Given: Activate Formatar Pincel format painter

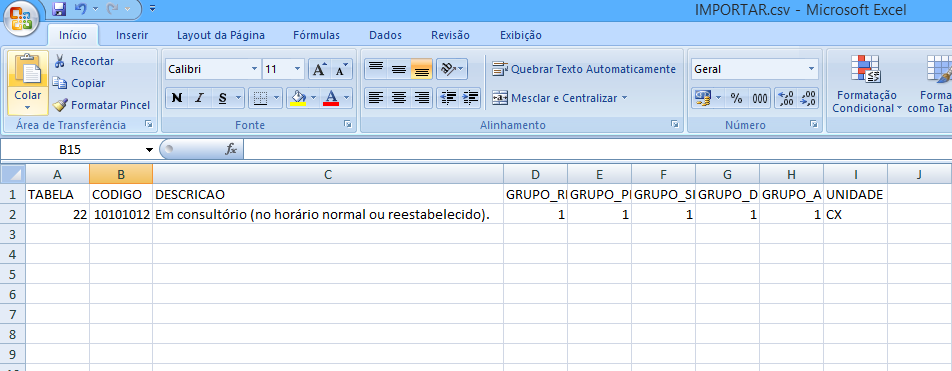Looking at the screenshot, I should pyautogui.click(x=101, y=105).
